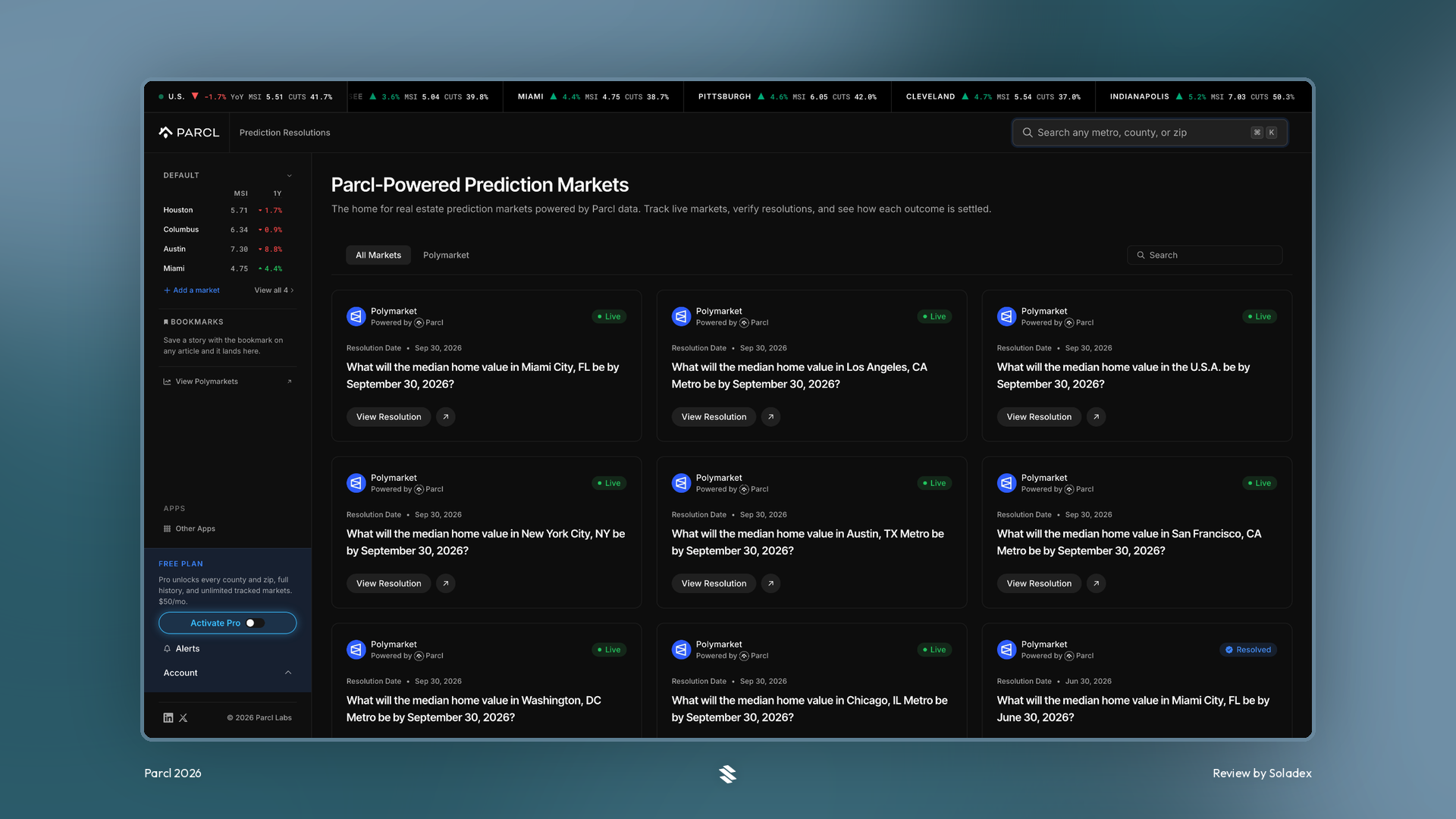1456x819 pixels.
Task: Click the magnifier icon in the markets search box
Action: (x=1141, y=256)
